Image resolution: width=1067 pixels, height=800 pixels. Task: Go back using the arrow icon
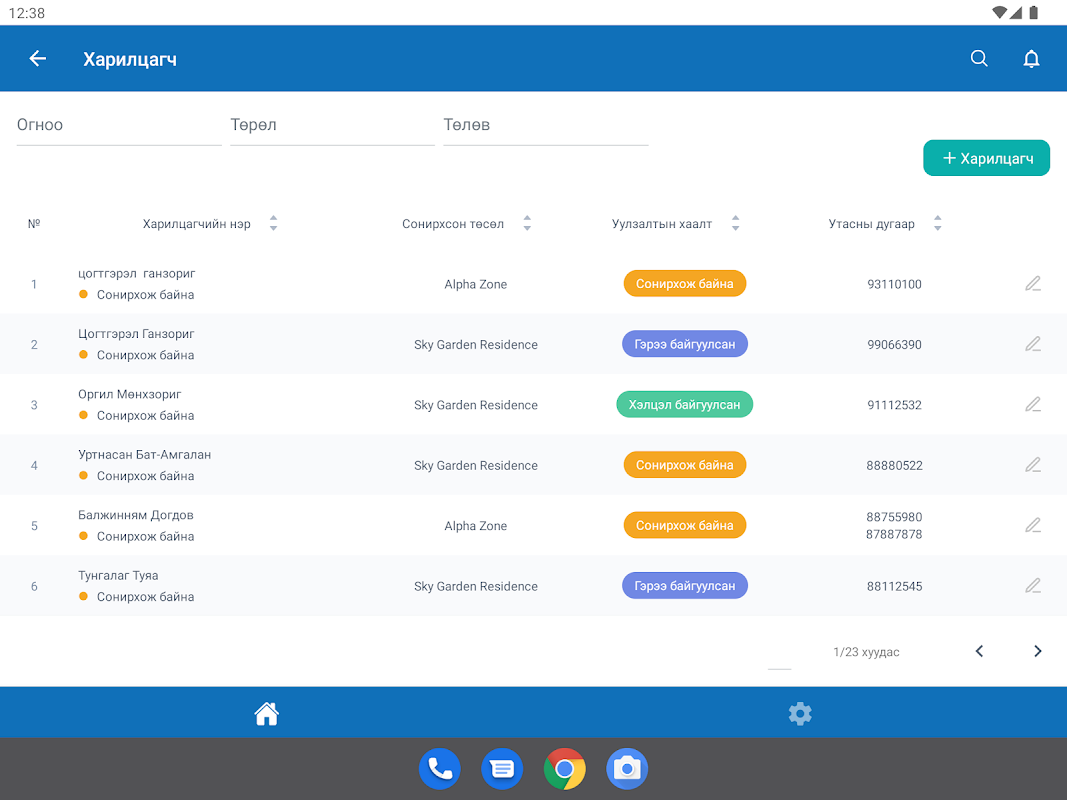coord(37,59)
